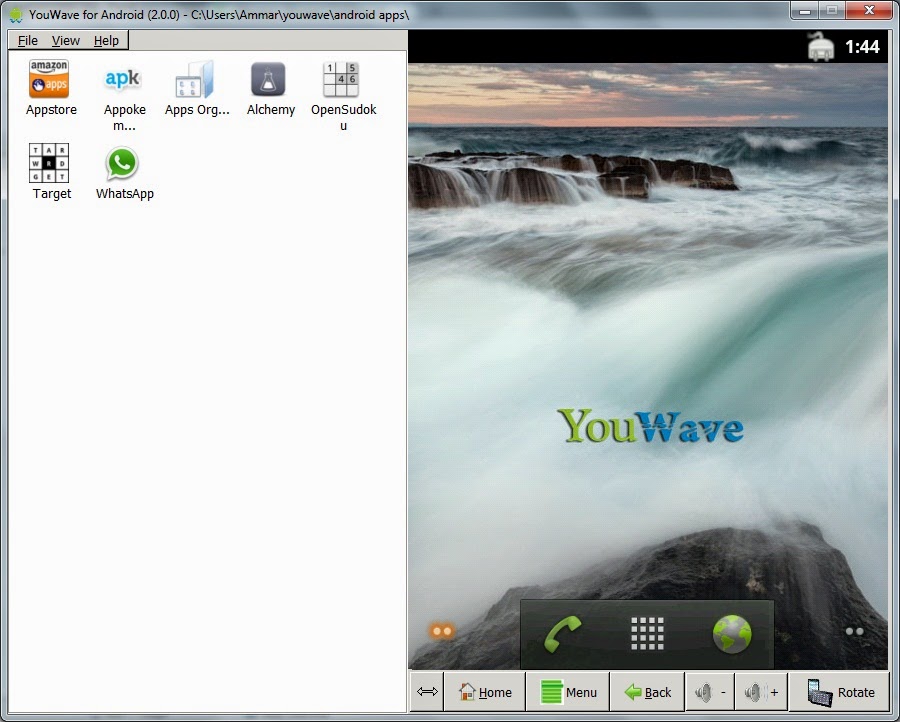Open the Help menu
This screenshot has width=900, height=722.
tap(106, 41)
